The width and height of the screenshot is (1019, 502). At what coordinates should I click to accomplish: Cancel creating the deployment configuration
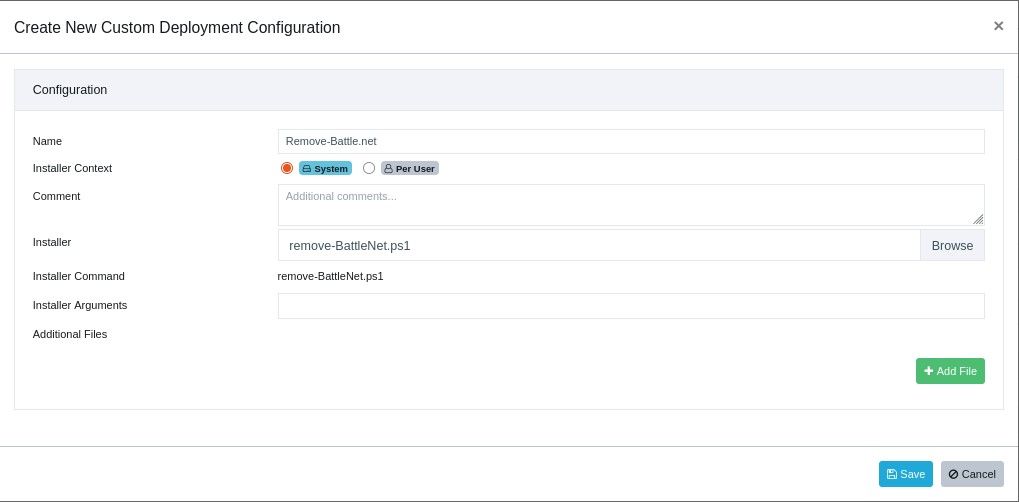coord(972,474)
